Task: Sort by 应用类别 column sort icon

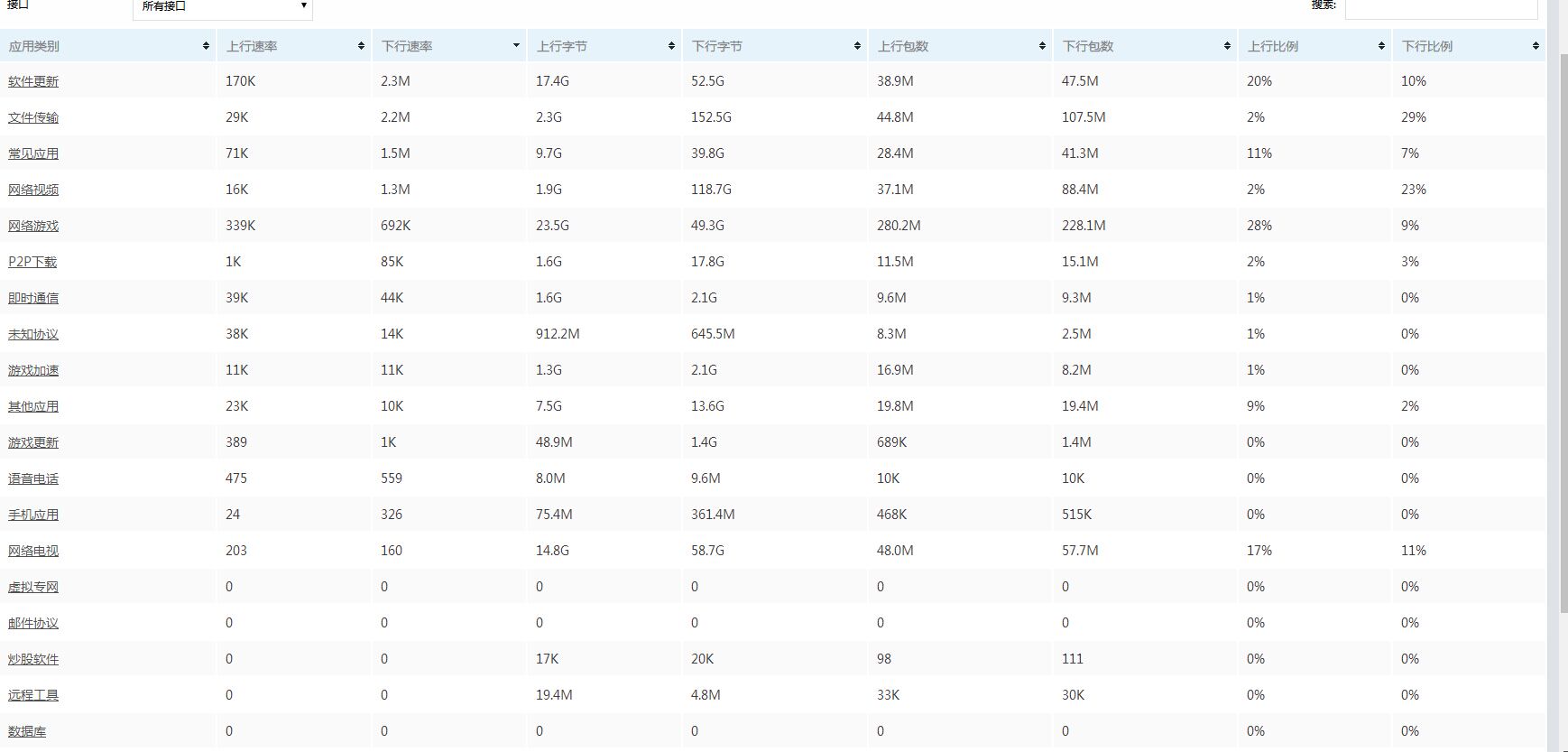Action: [206, 46]
